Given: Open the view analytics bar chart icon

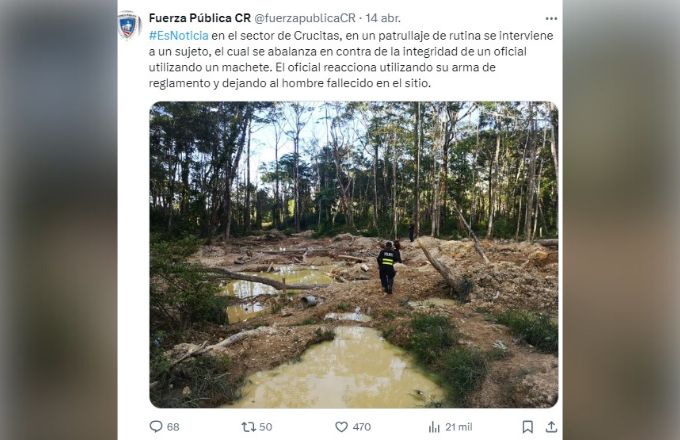Looking at the screenshot, I should (434, 426).
